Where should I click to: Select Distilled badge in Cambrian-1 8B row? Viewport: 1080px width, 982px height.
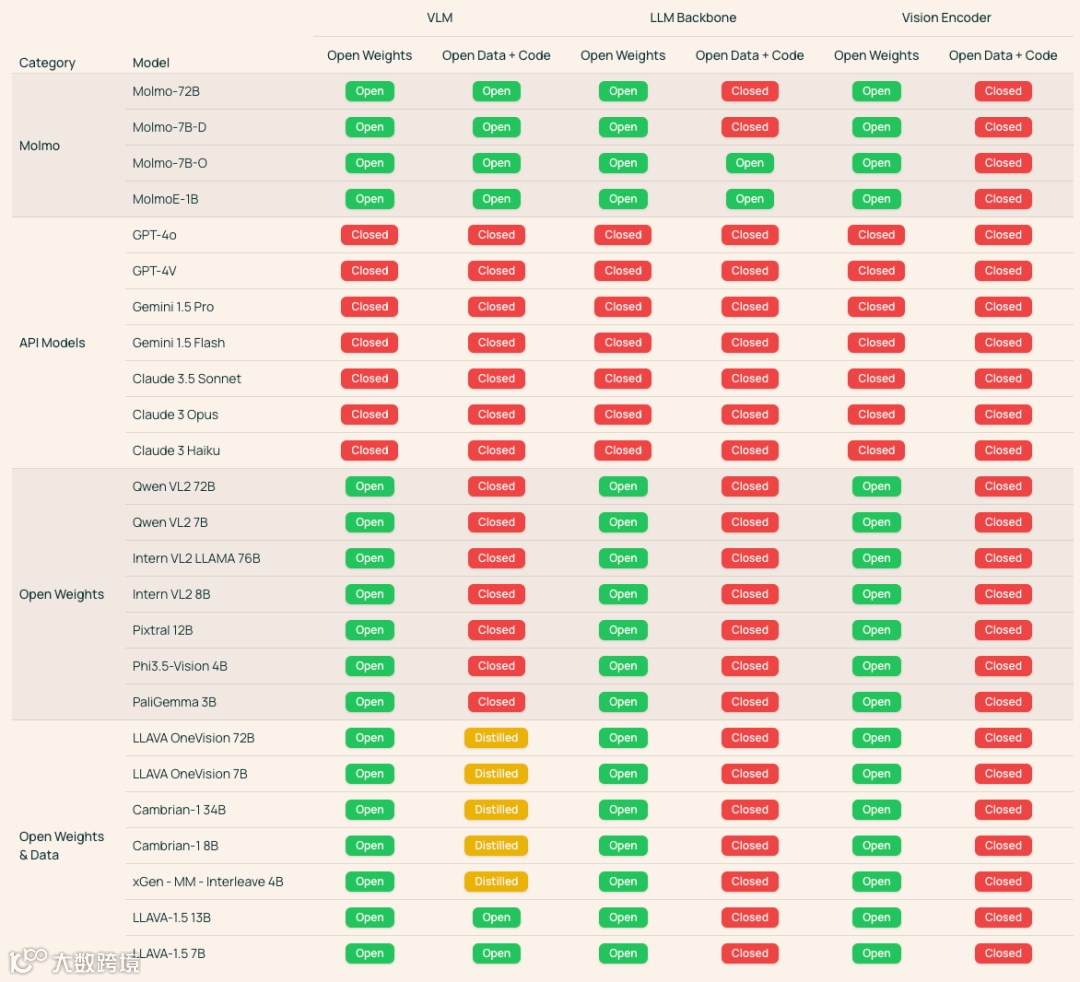click(496, 845)
